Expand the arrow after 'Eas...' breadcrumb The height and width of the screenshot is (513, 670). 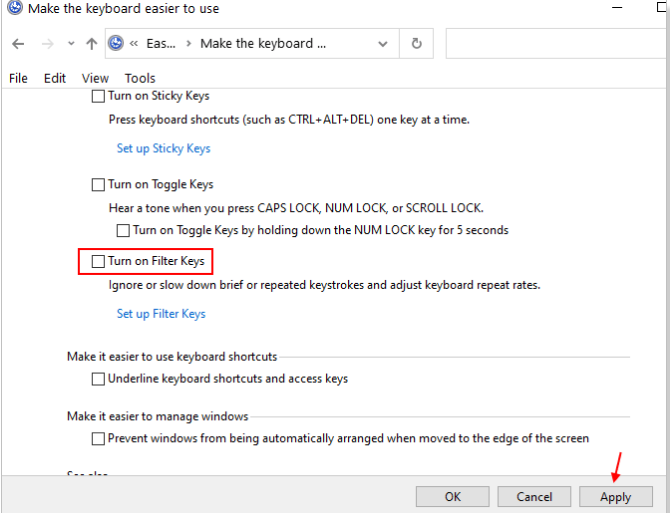coord(188,44)
